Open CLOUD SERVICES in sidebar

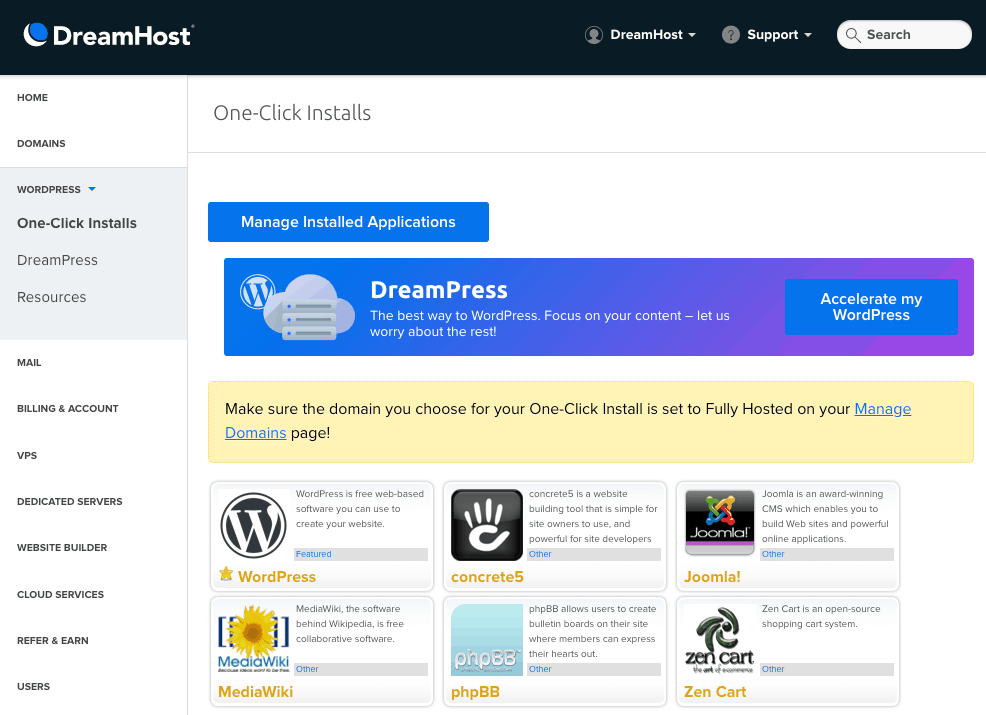click(60, 594)
